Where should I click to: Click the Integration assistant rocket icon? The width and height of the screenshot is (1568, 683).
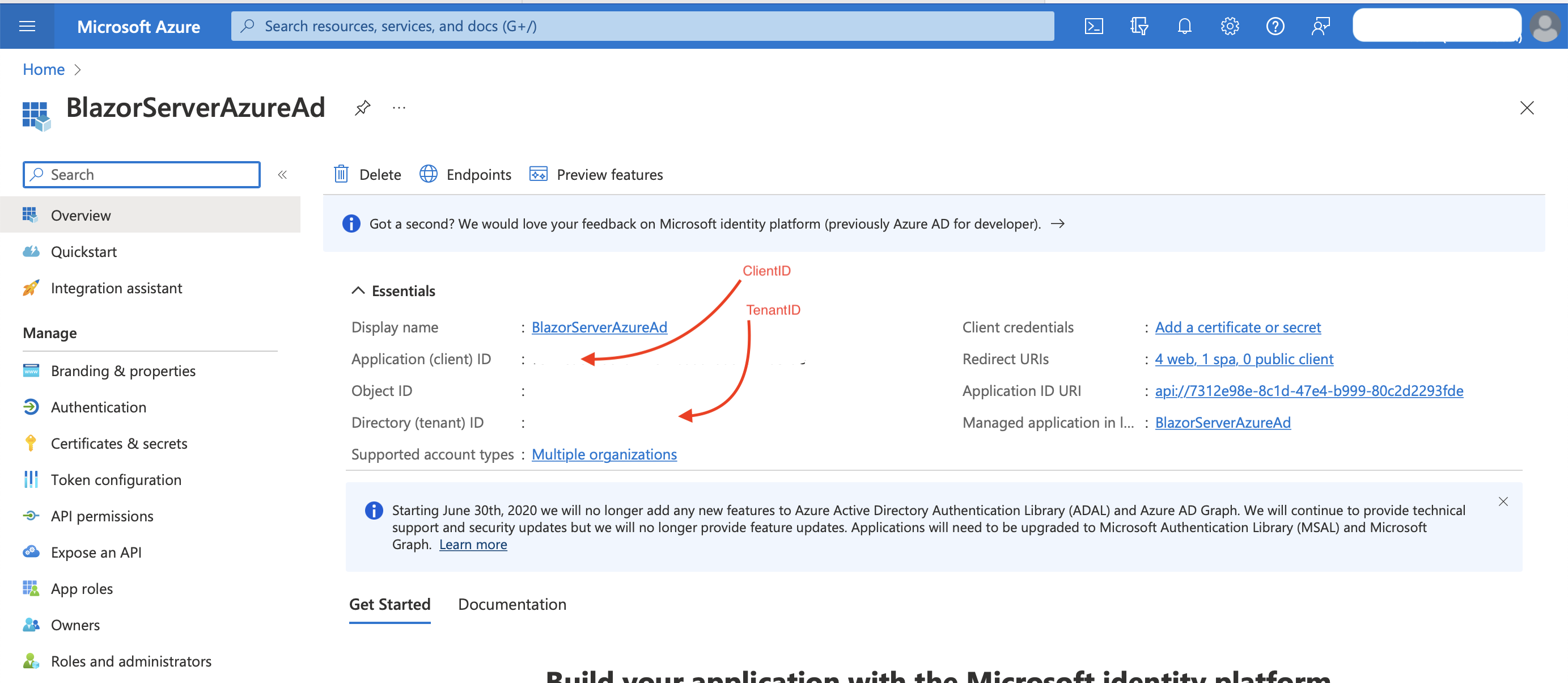pos(31,288)
